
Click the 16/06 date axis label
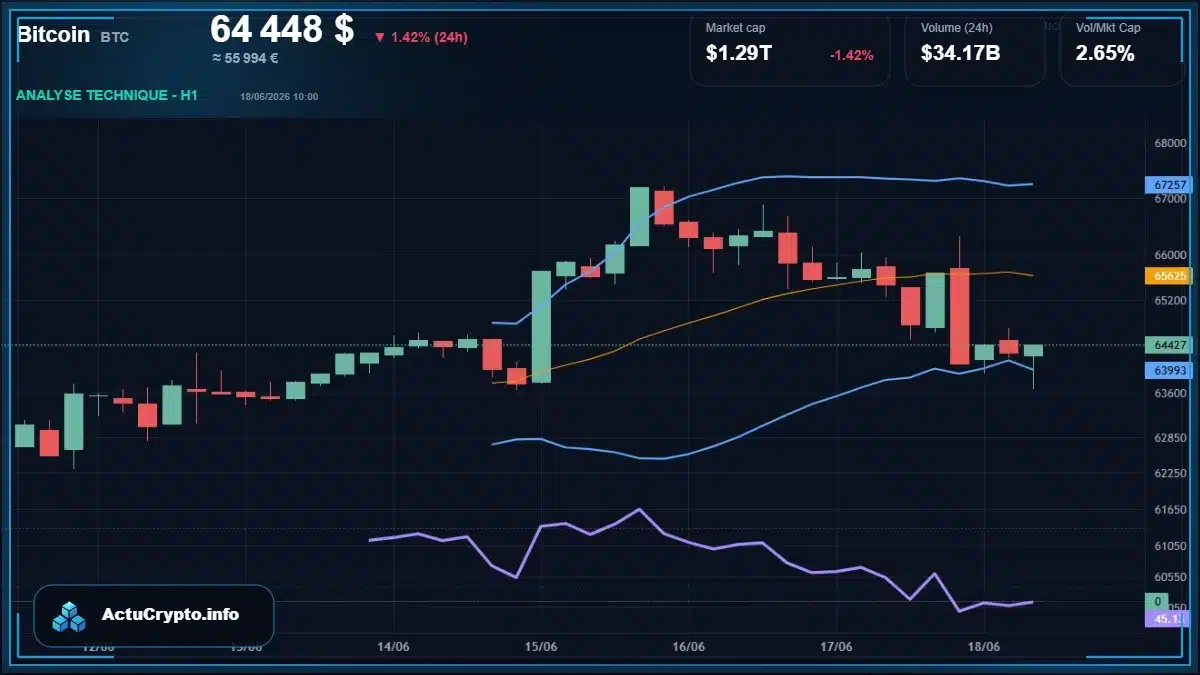(x=689, y=647)
